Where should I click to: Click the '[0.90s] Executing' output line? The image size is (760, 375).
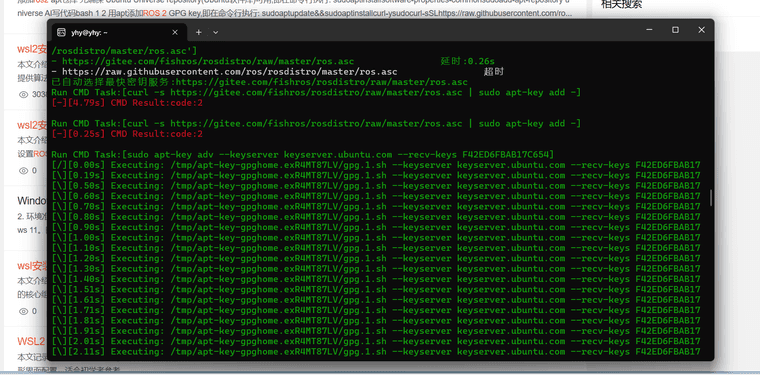point(376,227)
